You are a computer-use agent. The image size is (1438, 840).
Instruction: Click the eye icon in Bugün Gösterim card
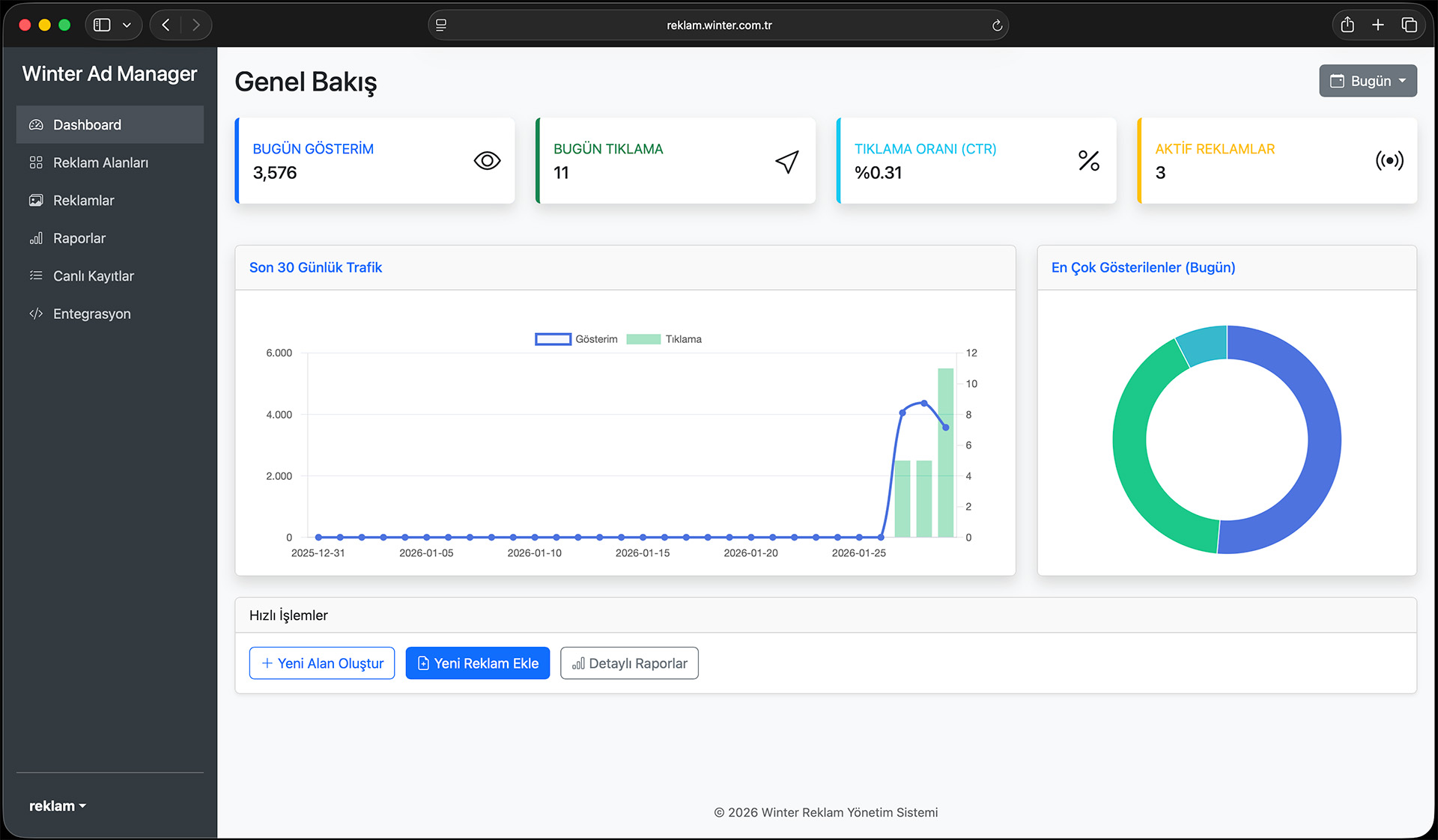(487, 161)
